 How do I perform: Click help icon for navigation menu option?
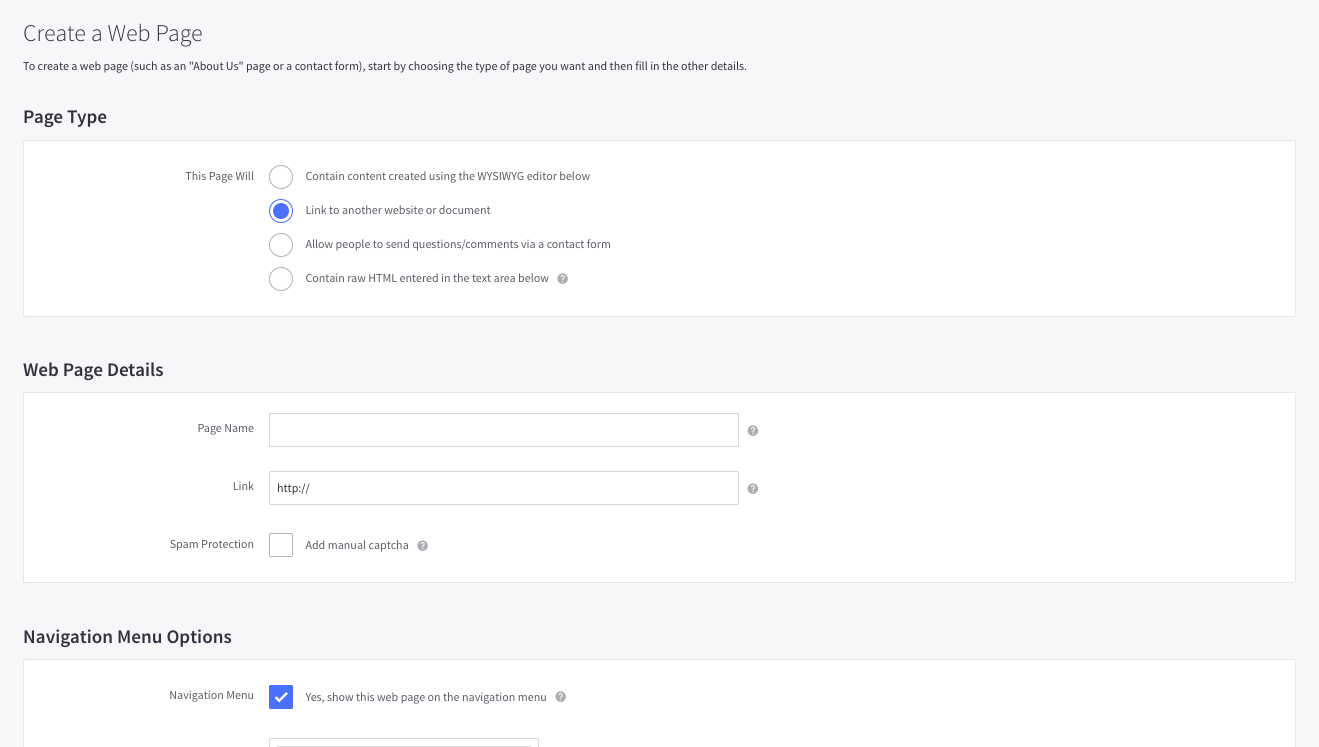point(560,697)
